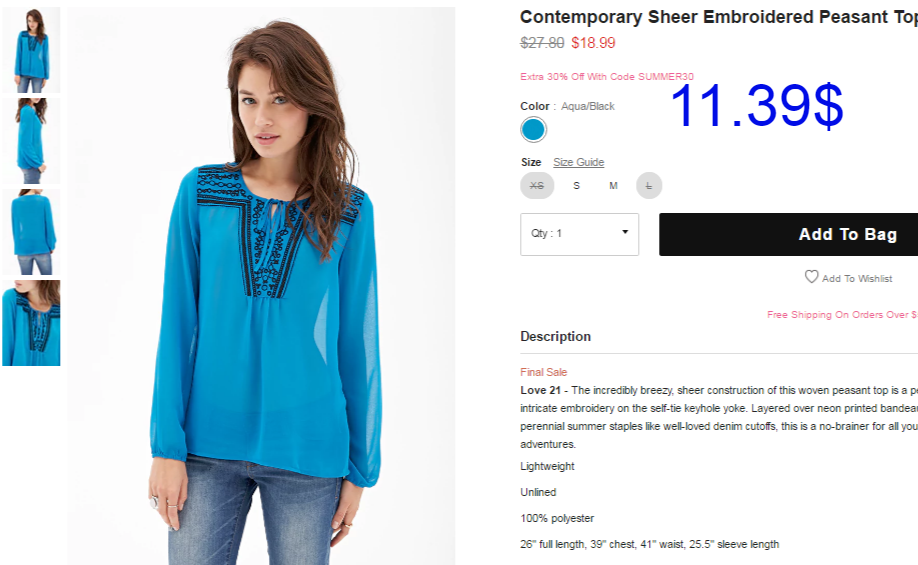
Task: Select the crossed-out XS size
Action: tap(537, 186)
